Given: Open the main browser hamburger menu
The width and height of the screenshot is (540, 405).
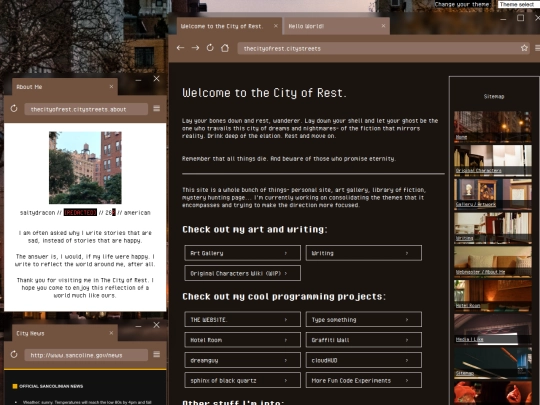Looking at the screenshot, I should (x=537, y=48).
